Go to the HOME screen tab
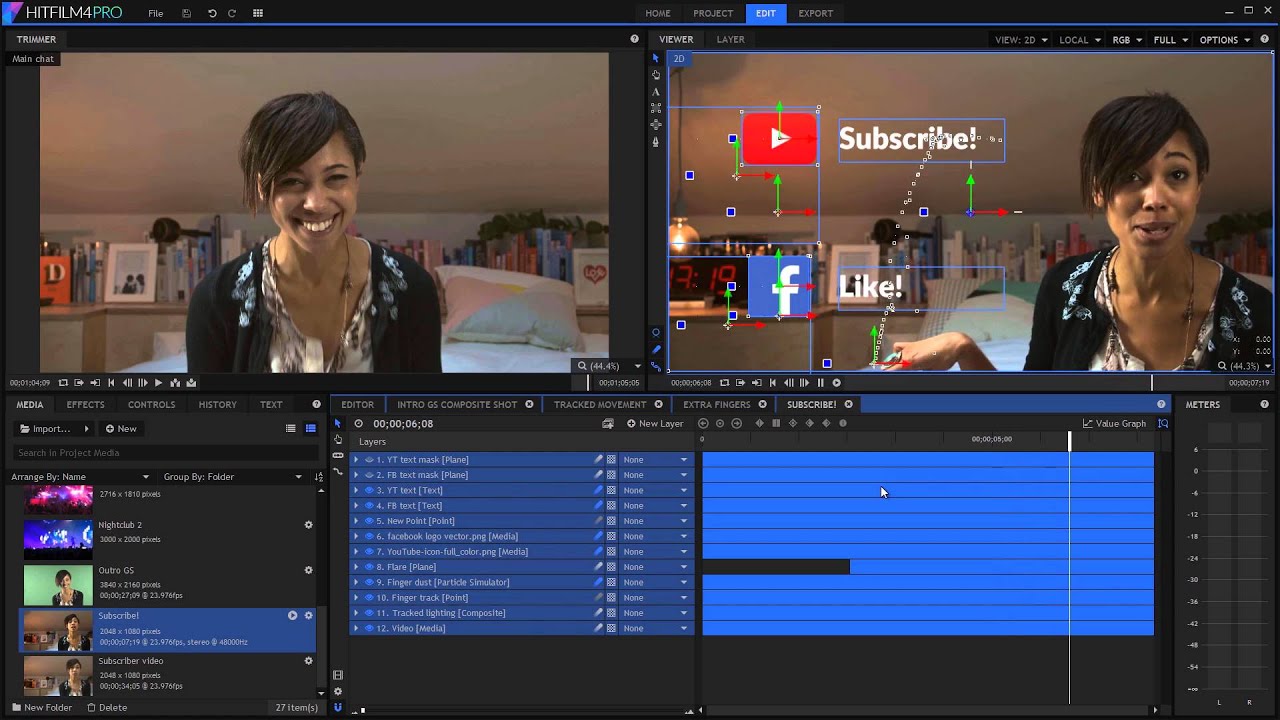Image resolution: width=1280 pixels, height=720 pixels. coord(658,13)
